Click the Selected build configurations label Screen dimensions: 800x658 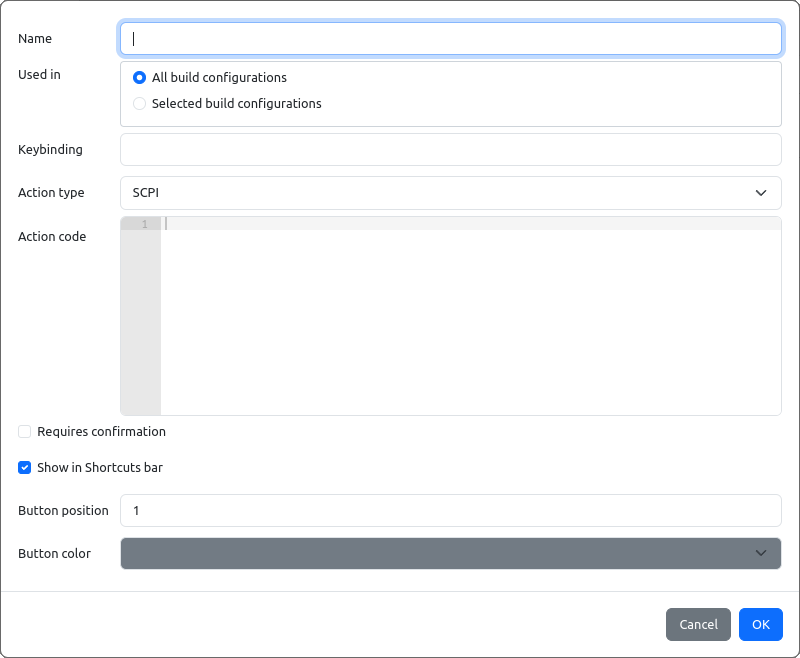[x=237, y=104]
